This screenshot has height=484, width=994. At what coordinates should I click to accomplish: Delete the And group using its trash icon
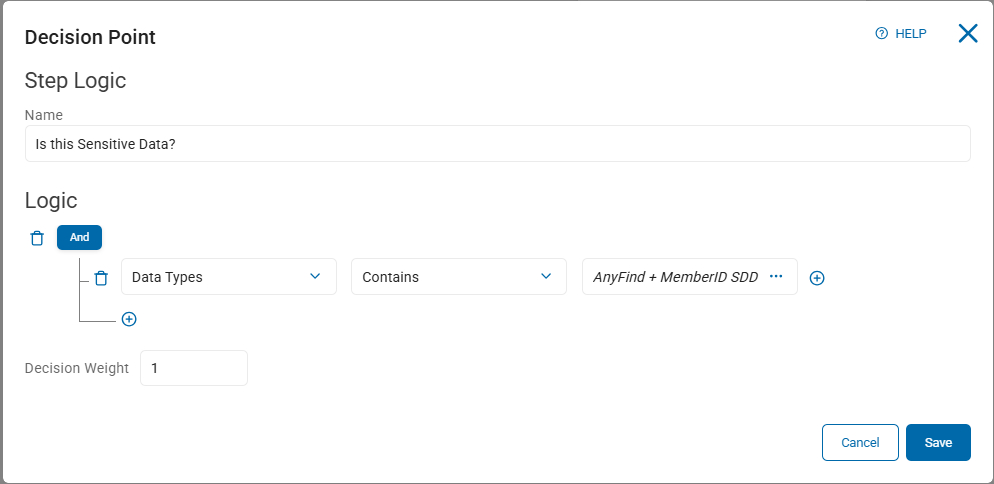pos(37,238)
